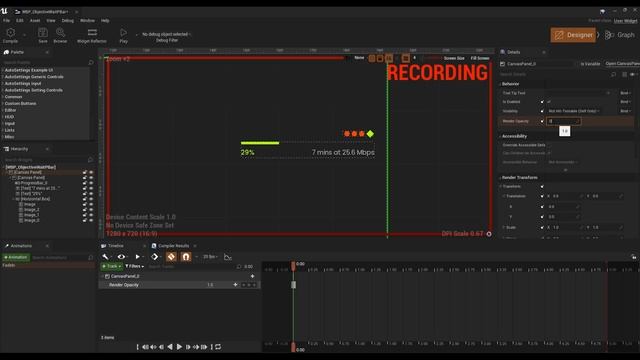The width and height of the screenshot is (640, 360).
Task: Open the Details view options eye icon
Action: [x=633, y=74]
